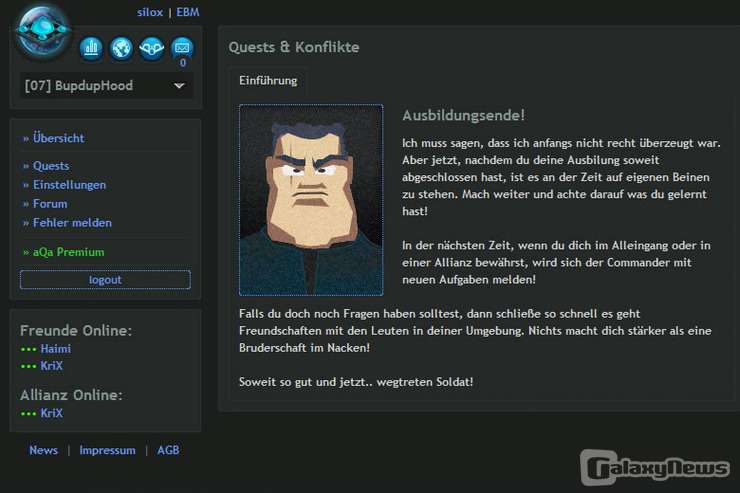Open the messages envelope icon

pos(181,47)
